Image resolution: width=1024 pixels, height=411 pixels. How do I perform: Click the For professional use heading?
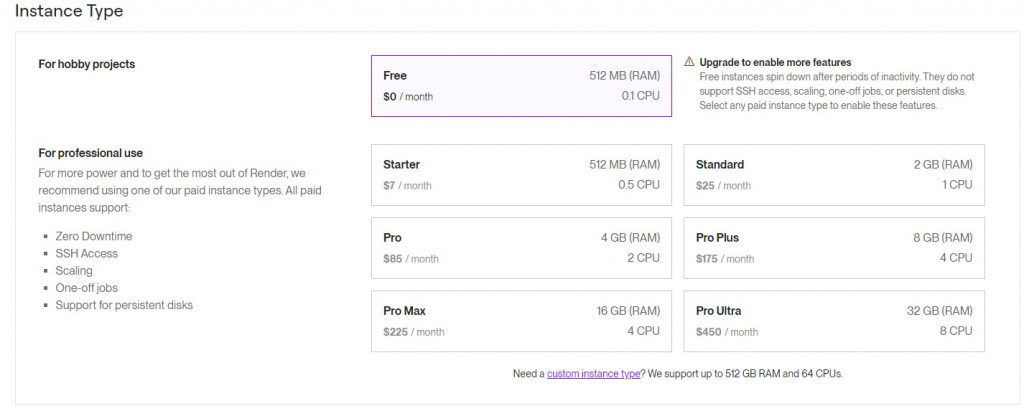(x=91, y=153)
